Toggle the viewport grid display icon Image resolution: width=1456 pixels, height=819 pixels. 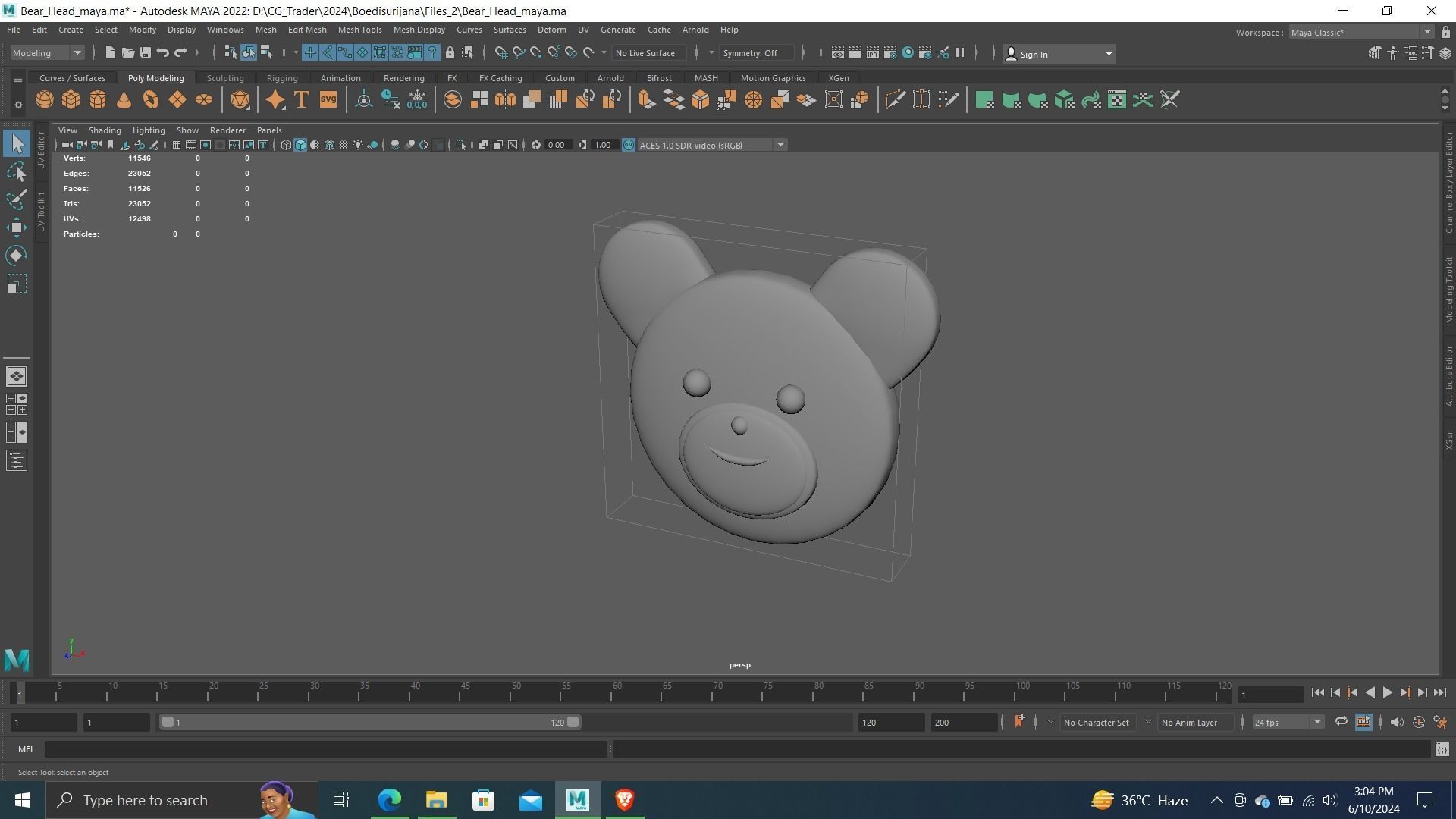click(x=176, y=145)
